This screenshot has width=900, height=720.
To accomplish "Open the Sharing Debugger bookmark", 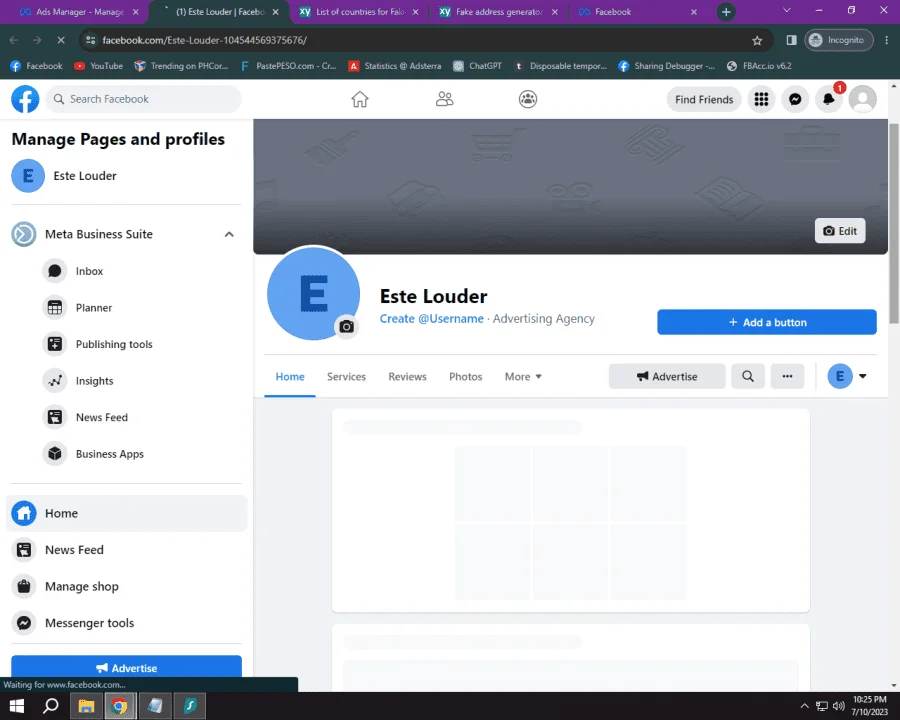I will (x=666, y=66).
